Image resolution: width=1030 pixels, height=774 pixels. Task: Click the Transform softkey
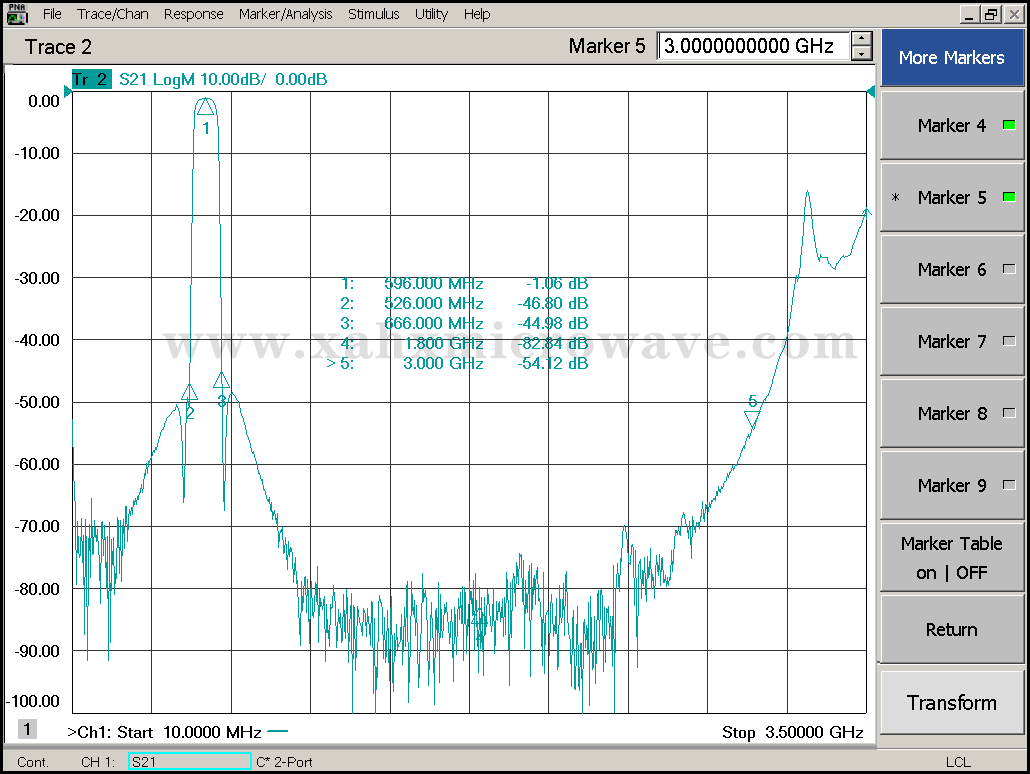[951, 702]
